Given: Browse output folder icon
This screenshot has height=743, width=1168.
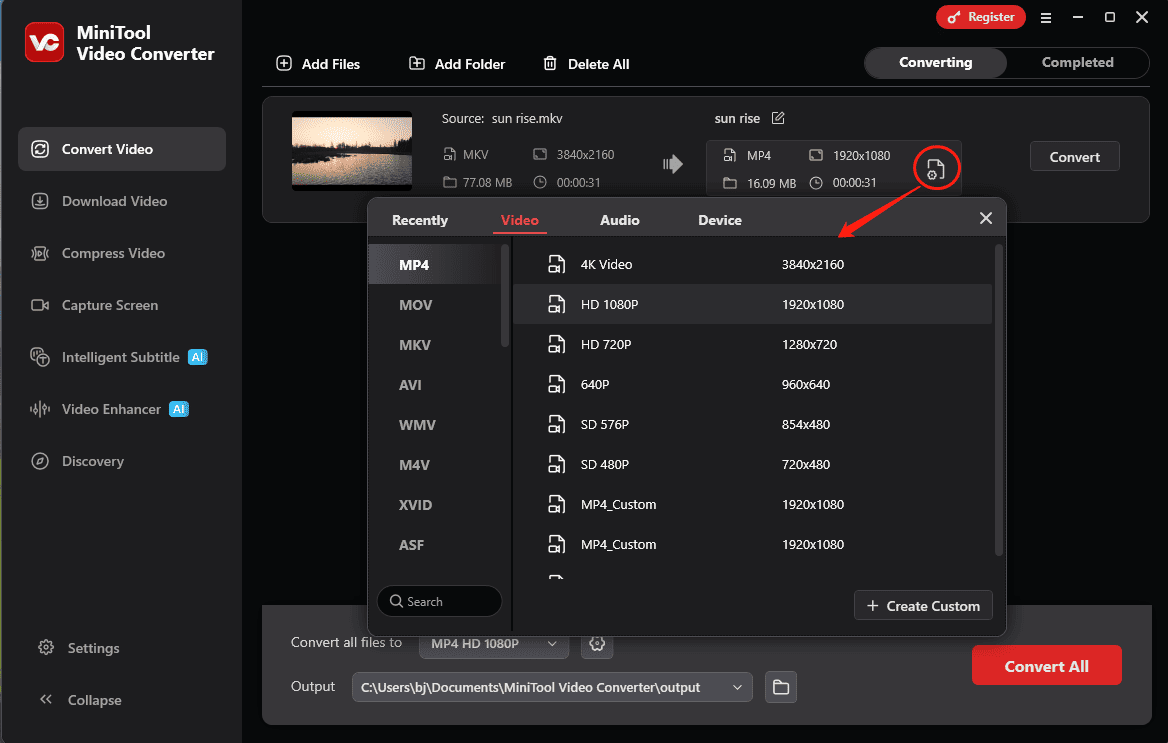Looking at the screenshot, I should tap(781, 687).
